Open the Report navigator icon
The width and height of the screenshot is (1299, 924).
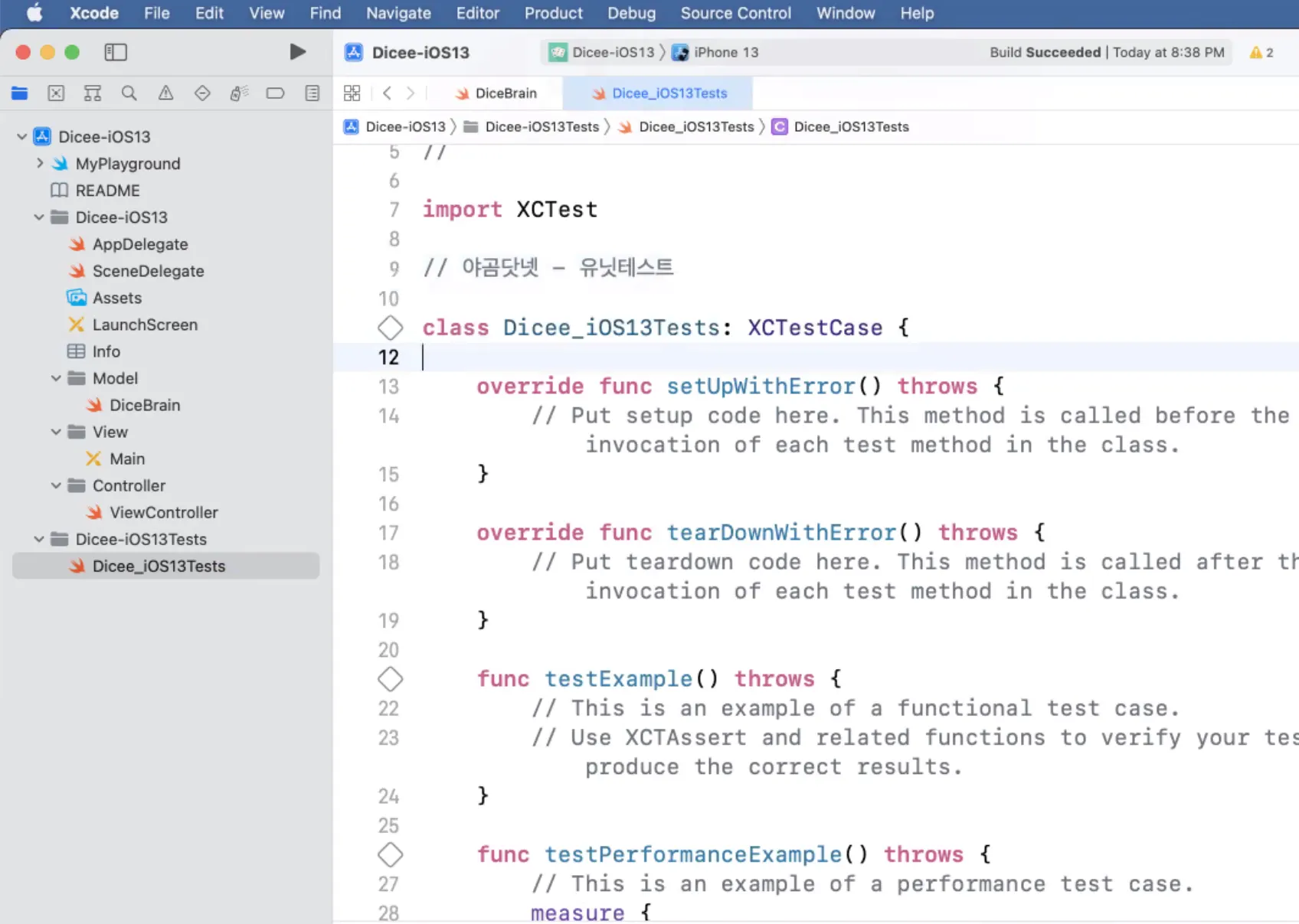point(312,93)
